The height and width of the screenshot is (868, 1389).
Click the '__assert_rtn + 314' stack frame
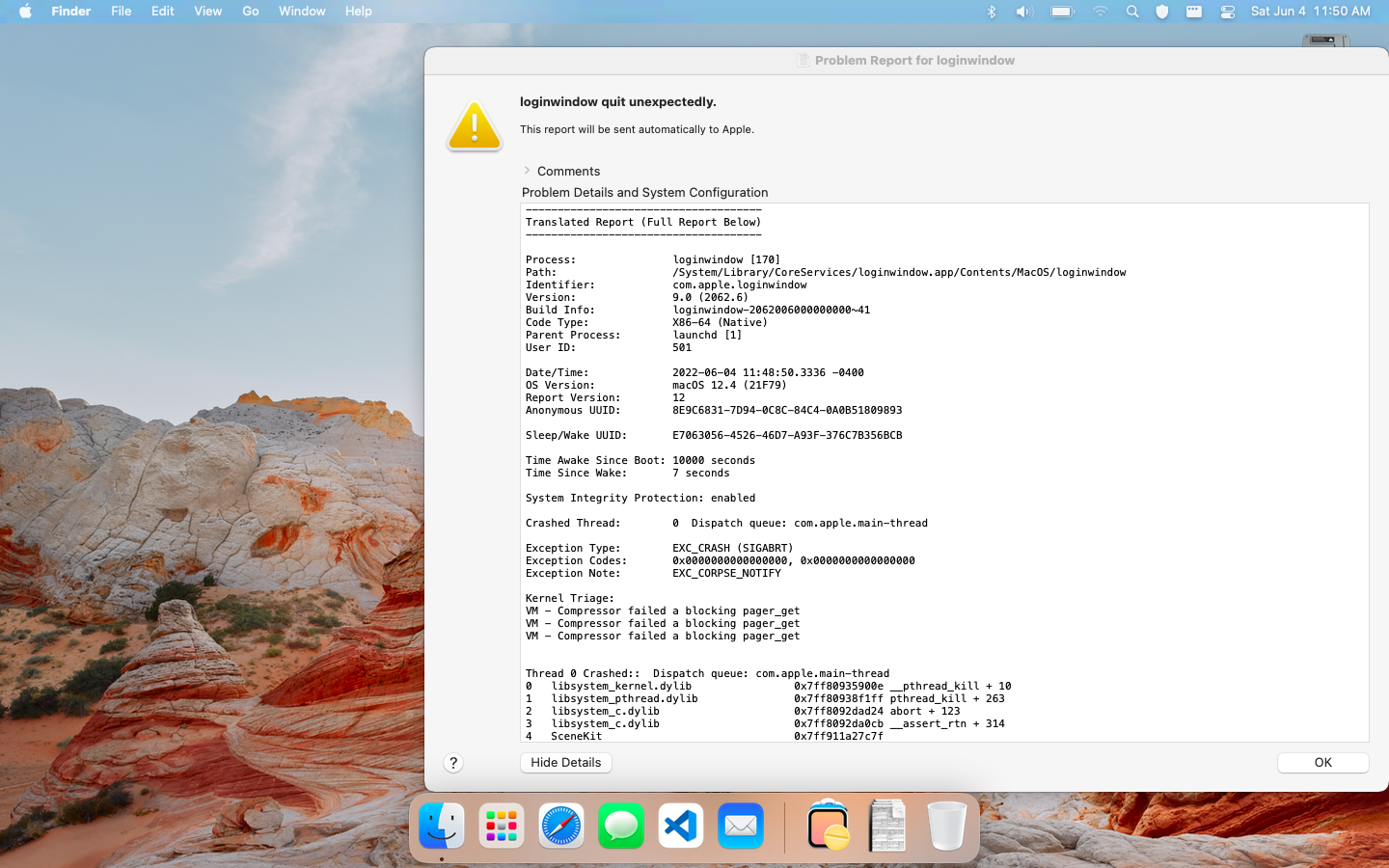(947, 724)
